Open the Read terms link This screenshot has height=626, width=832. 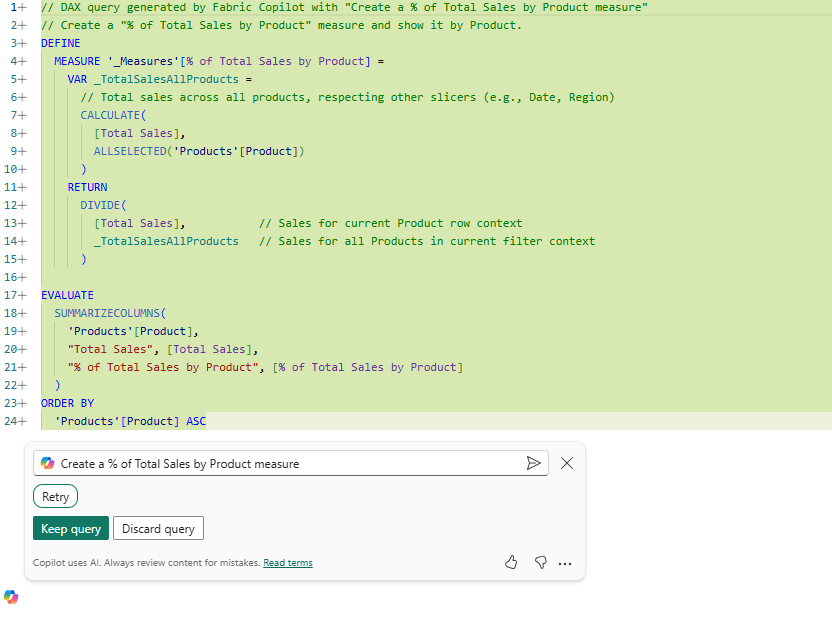288,563
